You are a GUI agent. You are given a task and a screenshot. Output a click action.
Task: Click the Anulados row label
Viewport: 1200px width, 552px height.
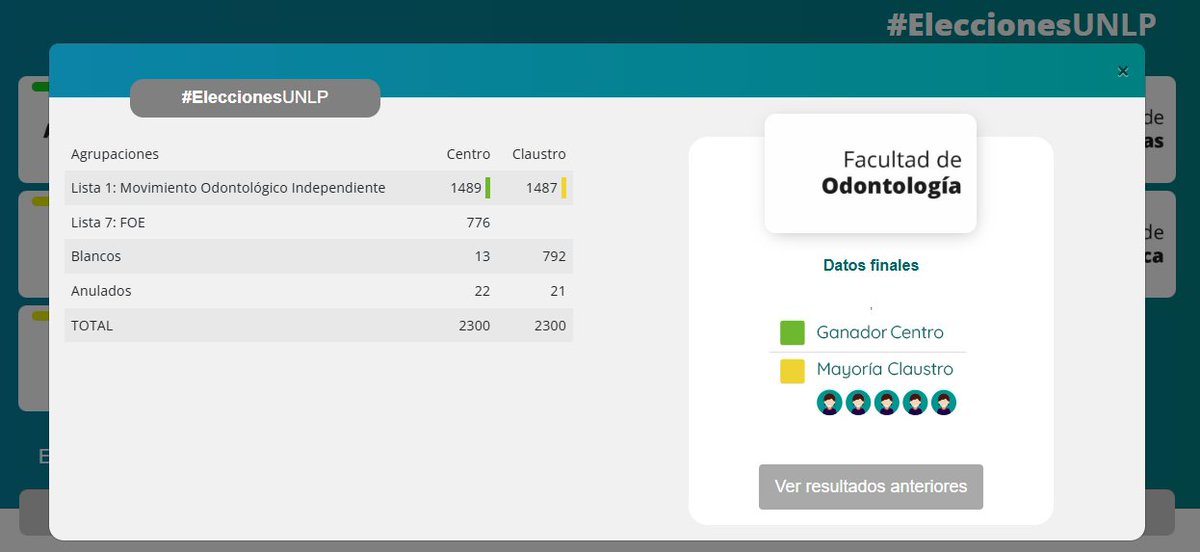[101, 291]
